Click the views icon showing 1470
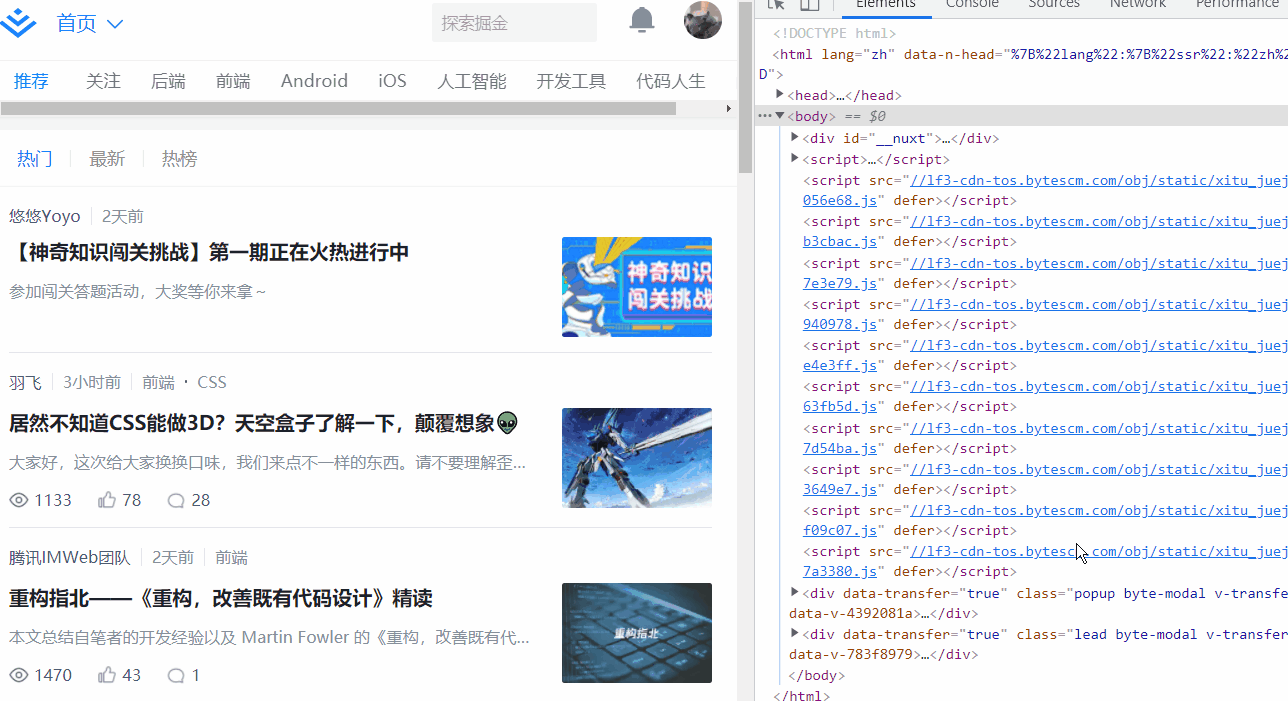 pos(19,675)
